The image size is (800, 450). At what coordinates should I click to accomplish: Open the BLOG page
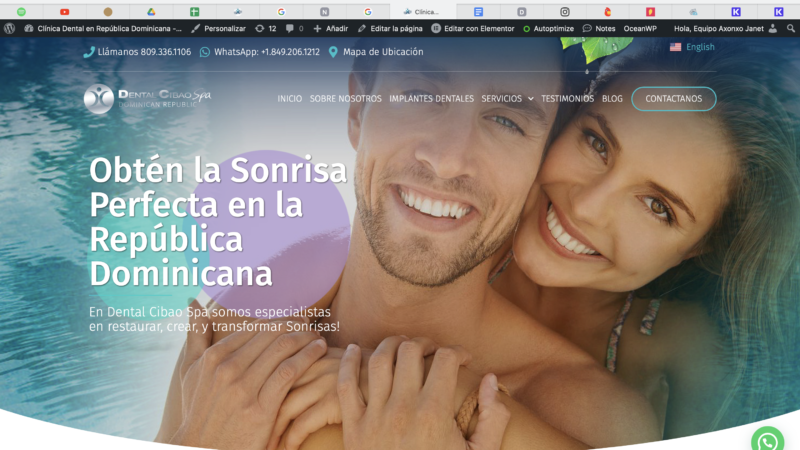[612, 98]
